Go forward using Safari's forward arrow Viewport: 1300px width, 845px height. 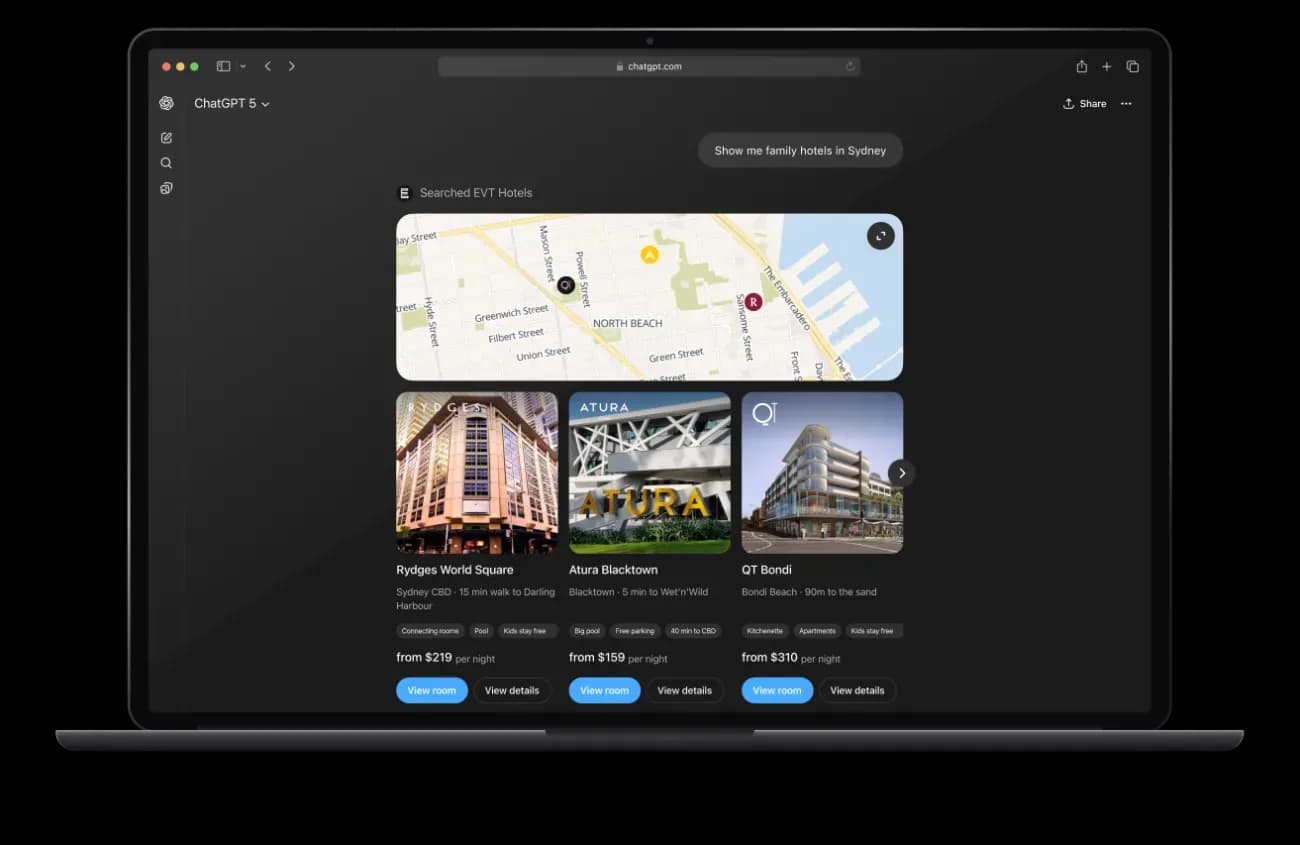(x=292, y=66)
